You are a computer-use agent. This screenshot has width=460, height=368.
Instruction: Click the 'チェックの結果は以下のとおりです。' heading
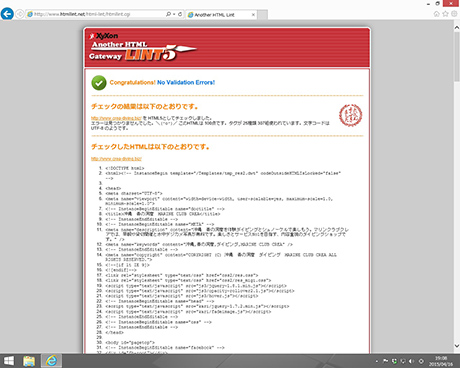coord(145,106)
